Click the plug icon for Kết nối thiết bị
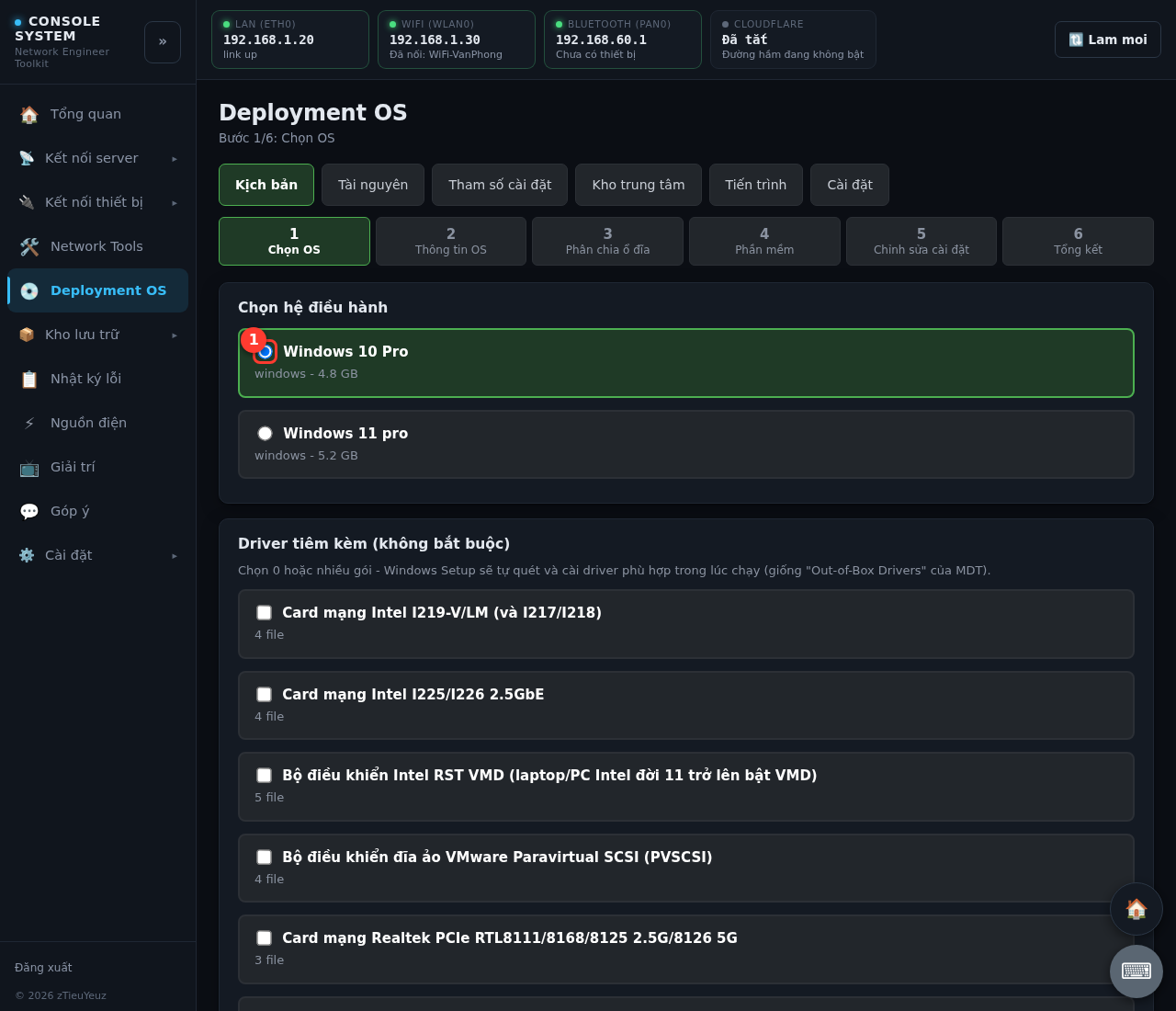The height and width of the screenshot is (1011, 1176). point(27,202)
